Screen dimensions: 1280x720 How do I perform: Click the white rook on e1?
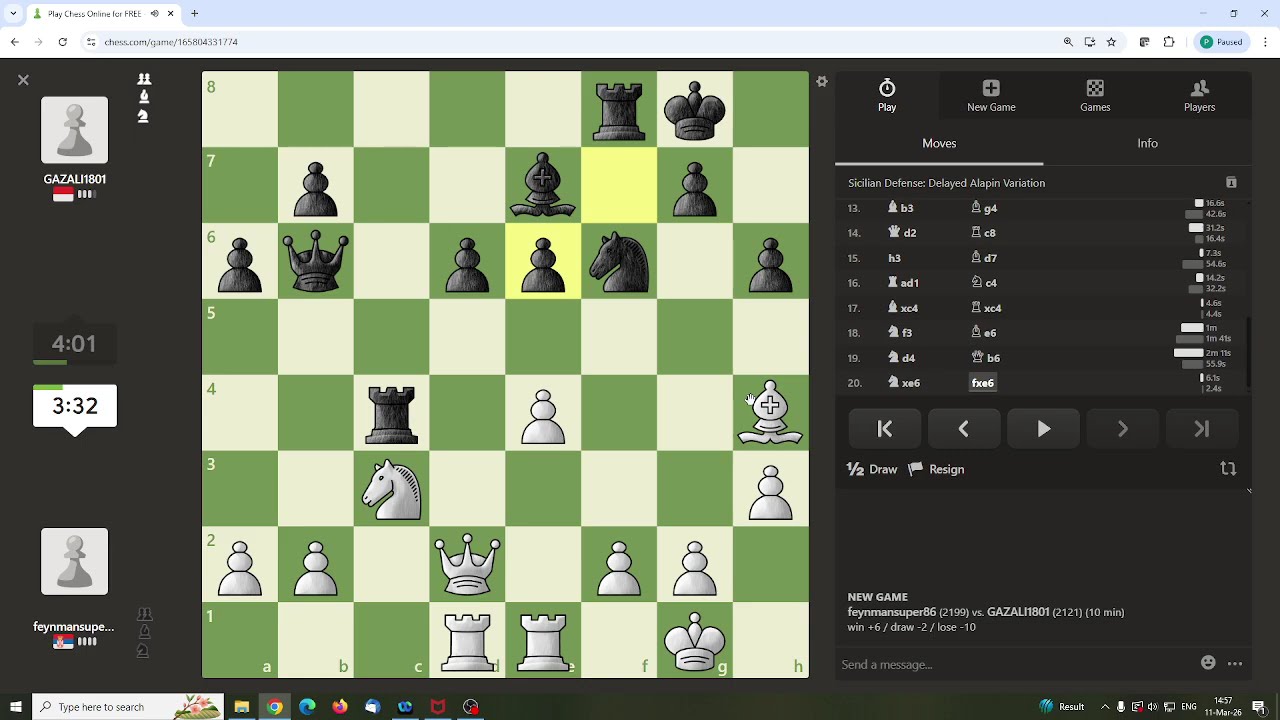click(543, 641)
